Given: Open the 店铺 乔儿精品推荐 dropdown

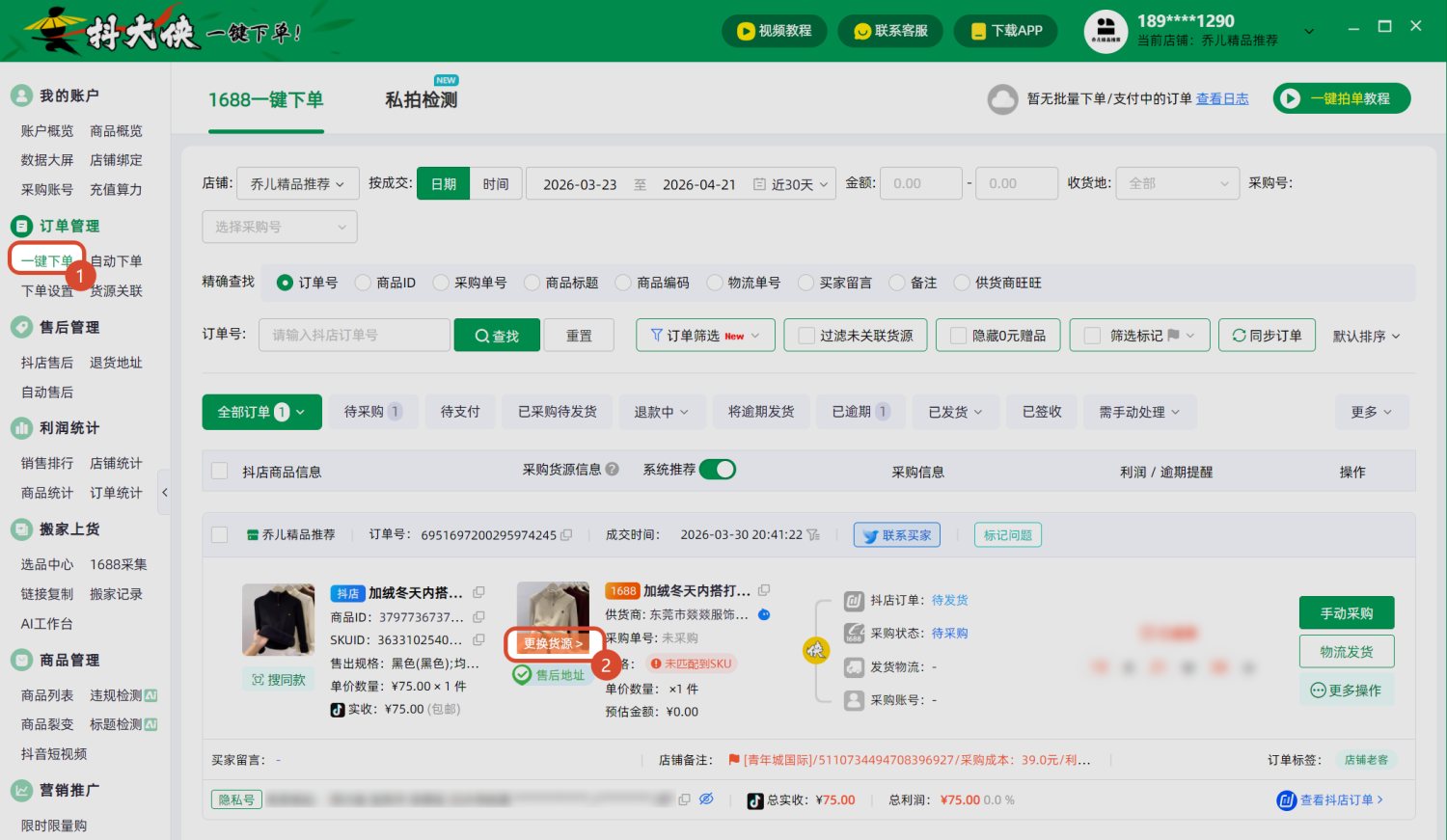Looking at the screenshot, I should tap(297, 183).
